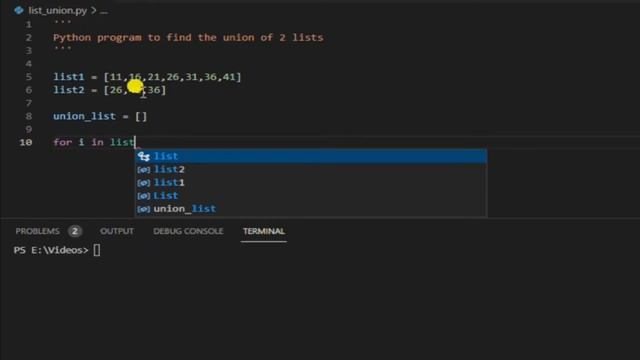Choose 'list1' from autocomplete suggestions
640x360 pixels.
pyautogui.click(x=311, y=182)
